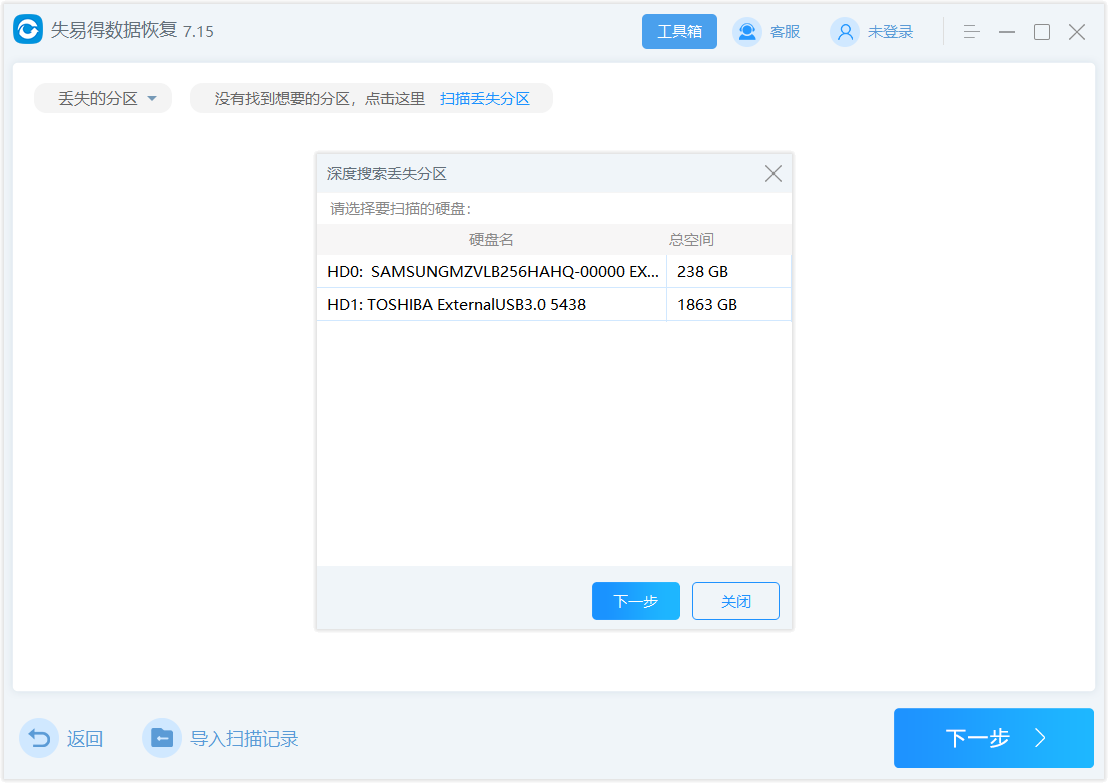Viewport: 1108px width, 783px height.
Task: Open the hamburger menu icon in title bar
Action: point(972,32)
